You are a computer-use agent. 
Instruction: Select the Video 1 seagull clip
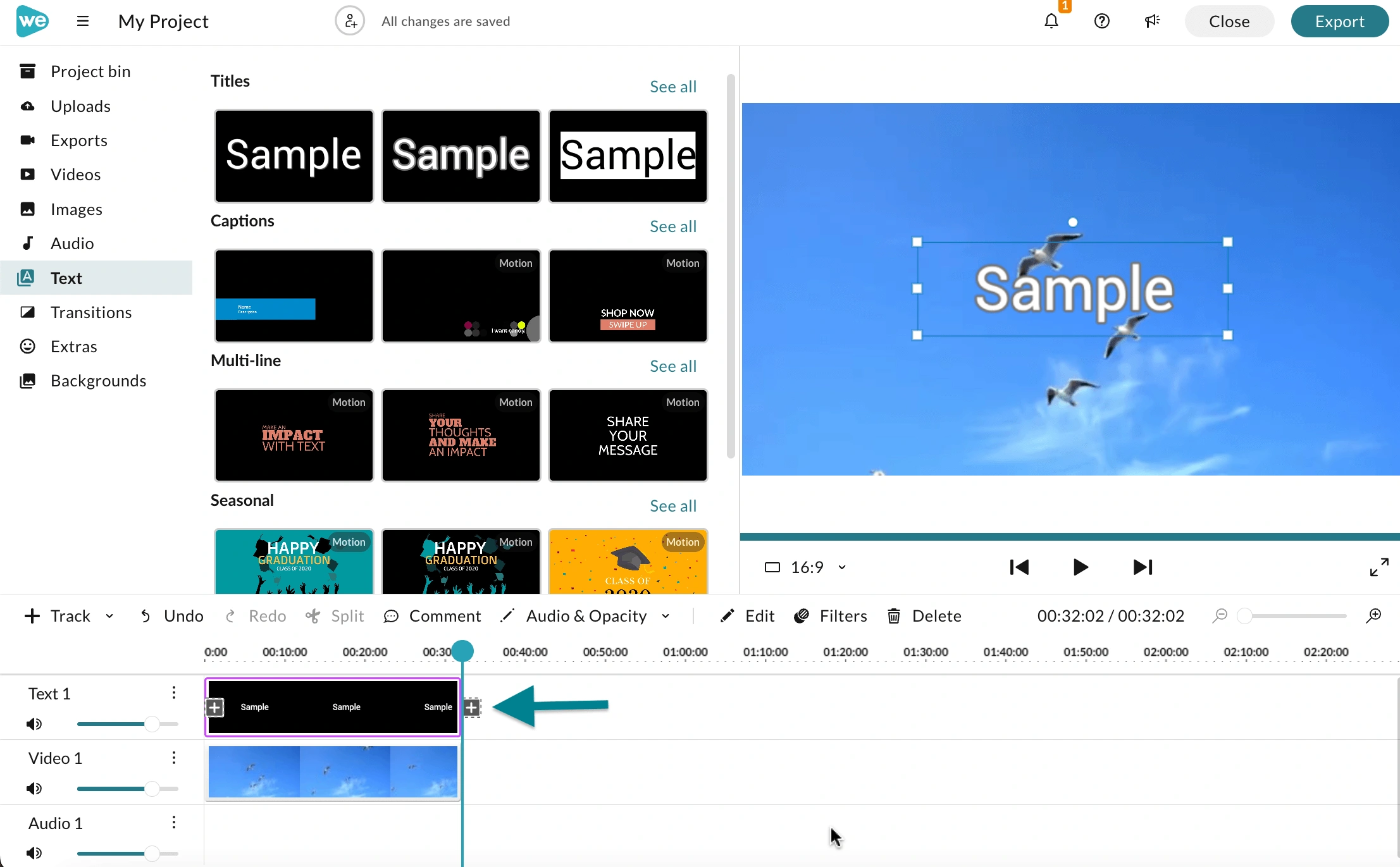pos(333,772)
